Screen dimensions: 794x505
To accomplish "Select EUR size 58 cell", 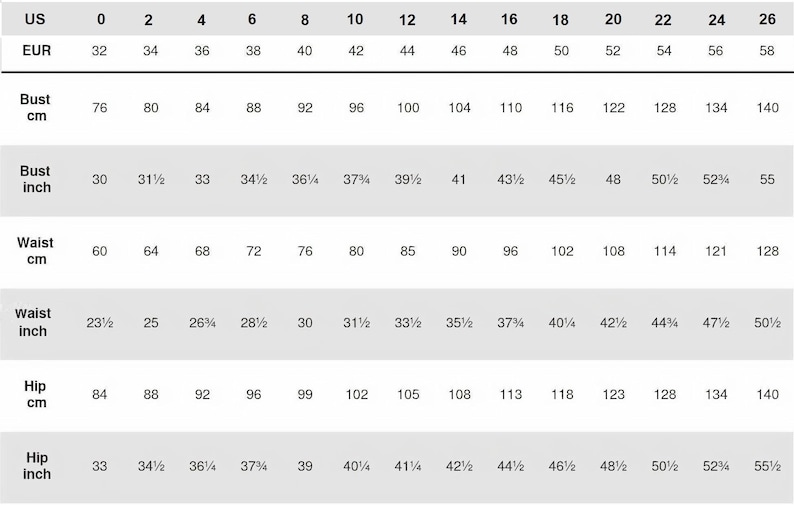I will [x=767, y=51].
